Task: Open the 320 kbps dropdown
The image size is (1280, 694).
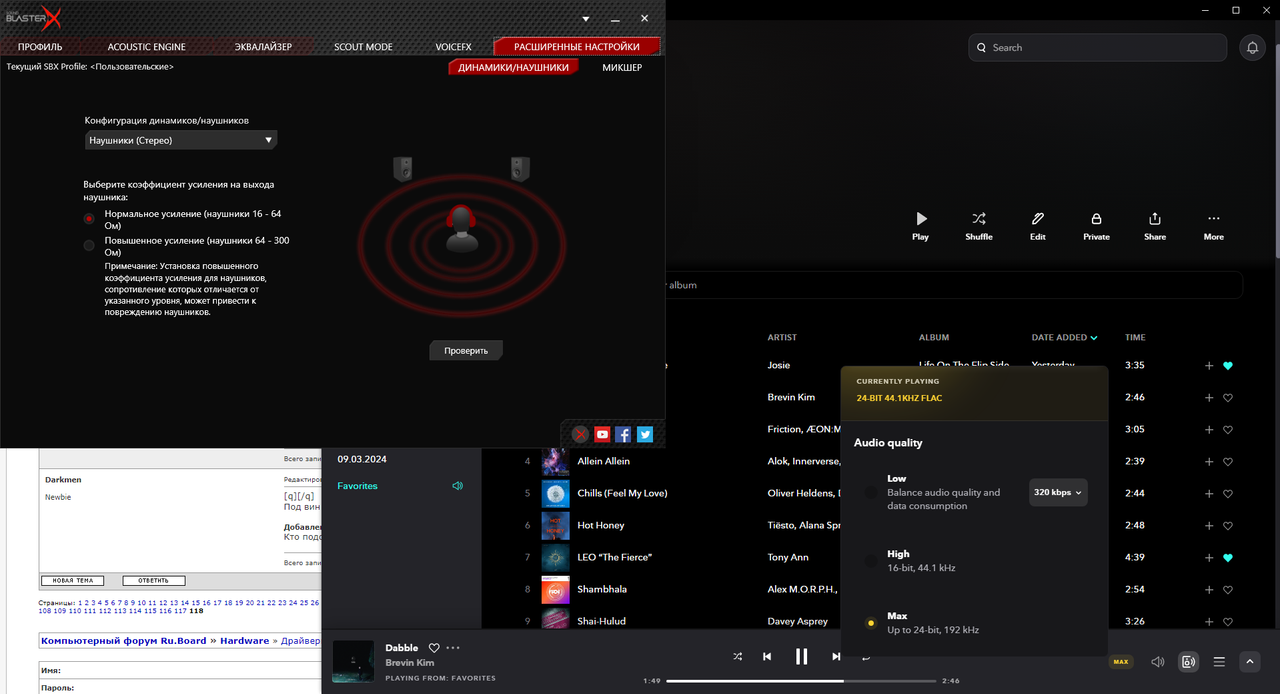Action: coord(1058,492)
